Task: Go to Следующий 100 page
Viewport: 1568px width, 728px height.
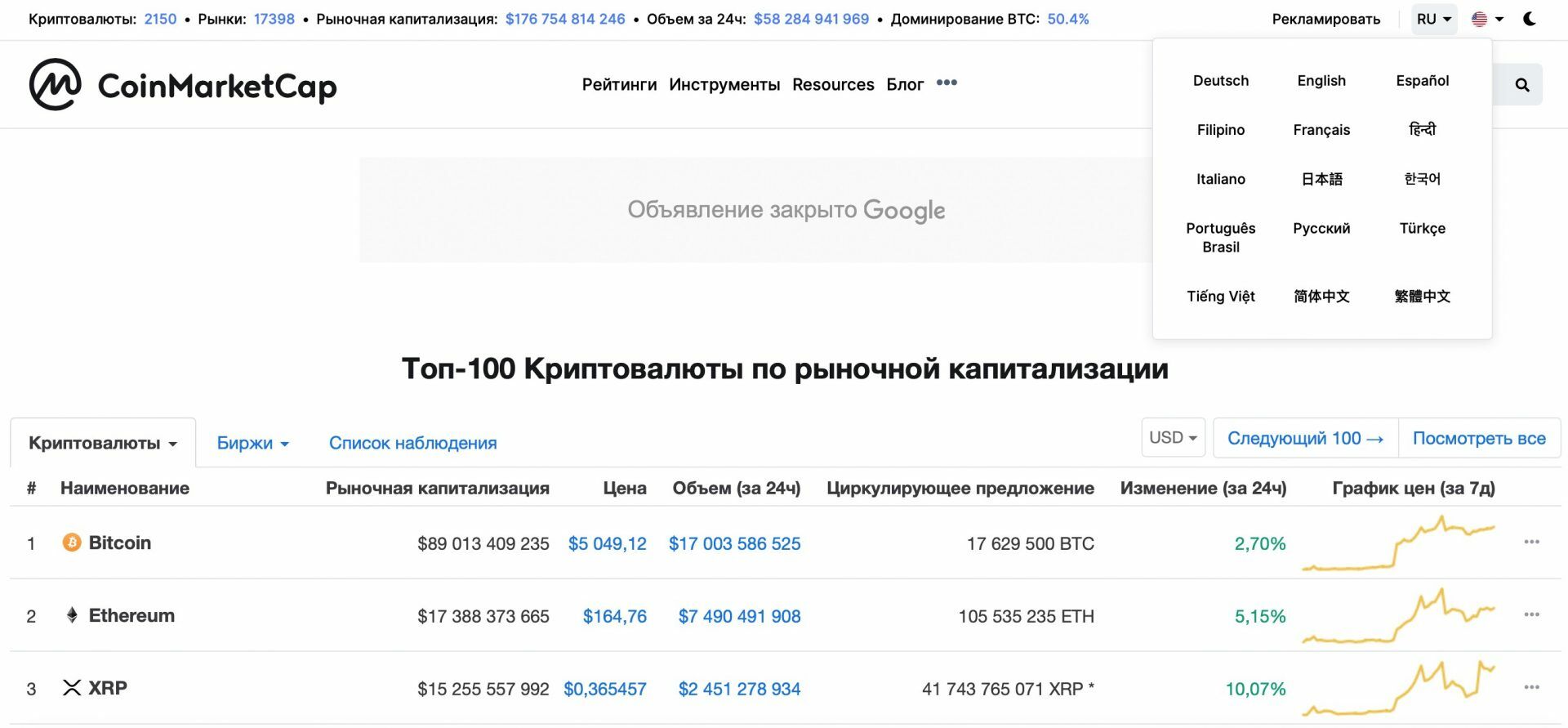Action: point(1306,438)
